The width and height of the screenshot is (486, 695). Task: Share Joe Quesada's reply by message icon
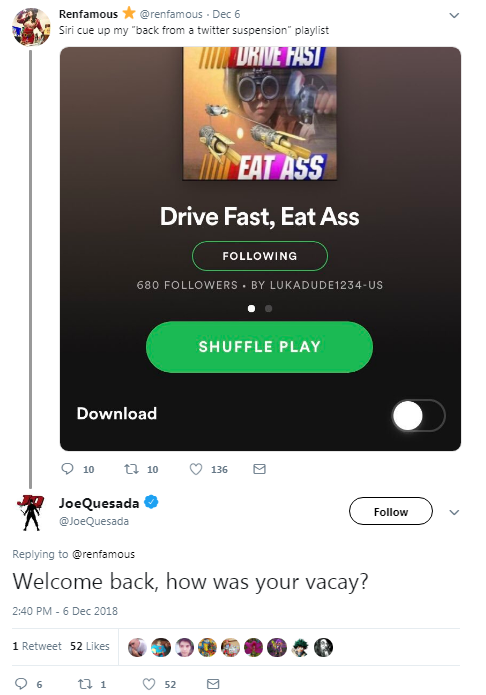(213, 683)
